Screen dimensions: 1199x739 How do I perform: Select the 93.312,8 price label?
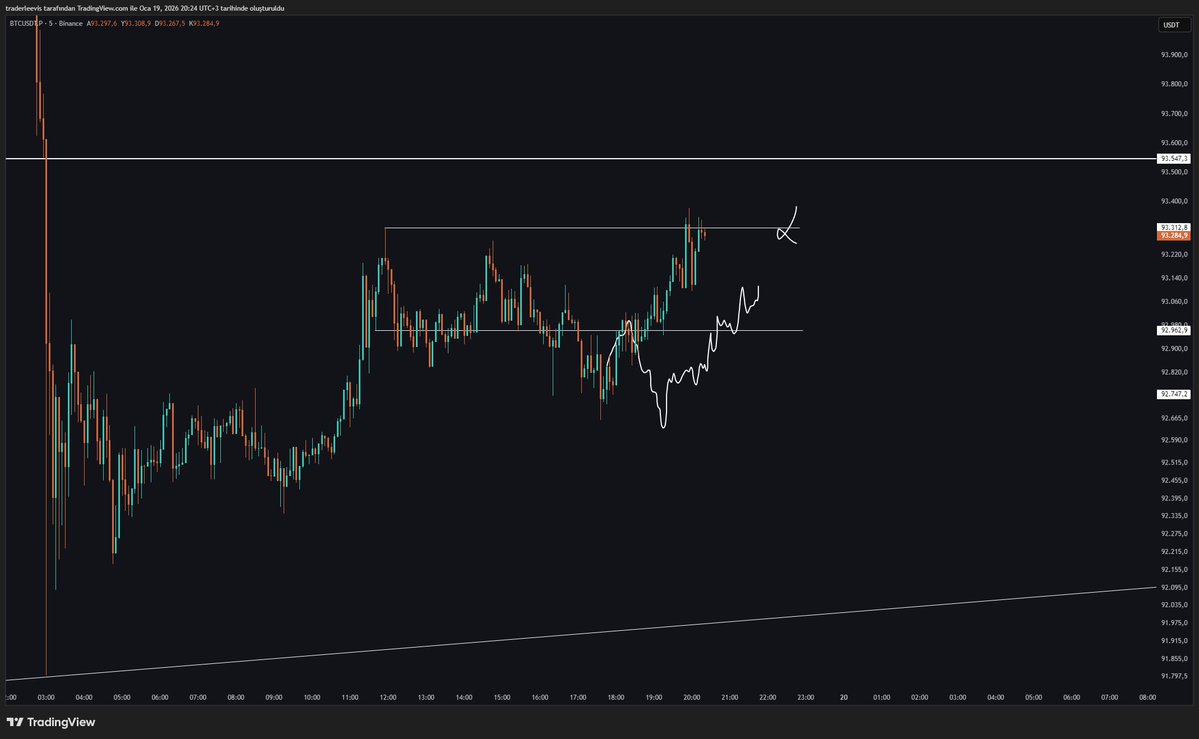coord(1173,227)
